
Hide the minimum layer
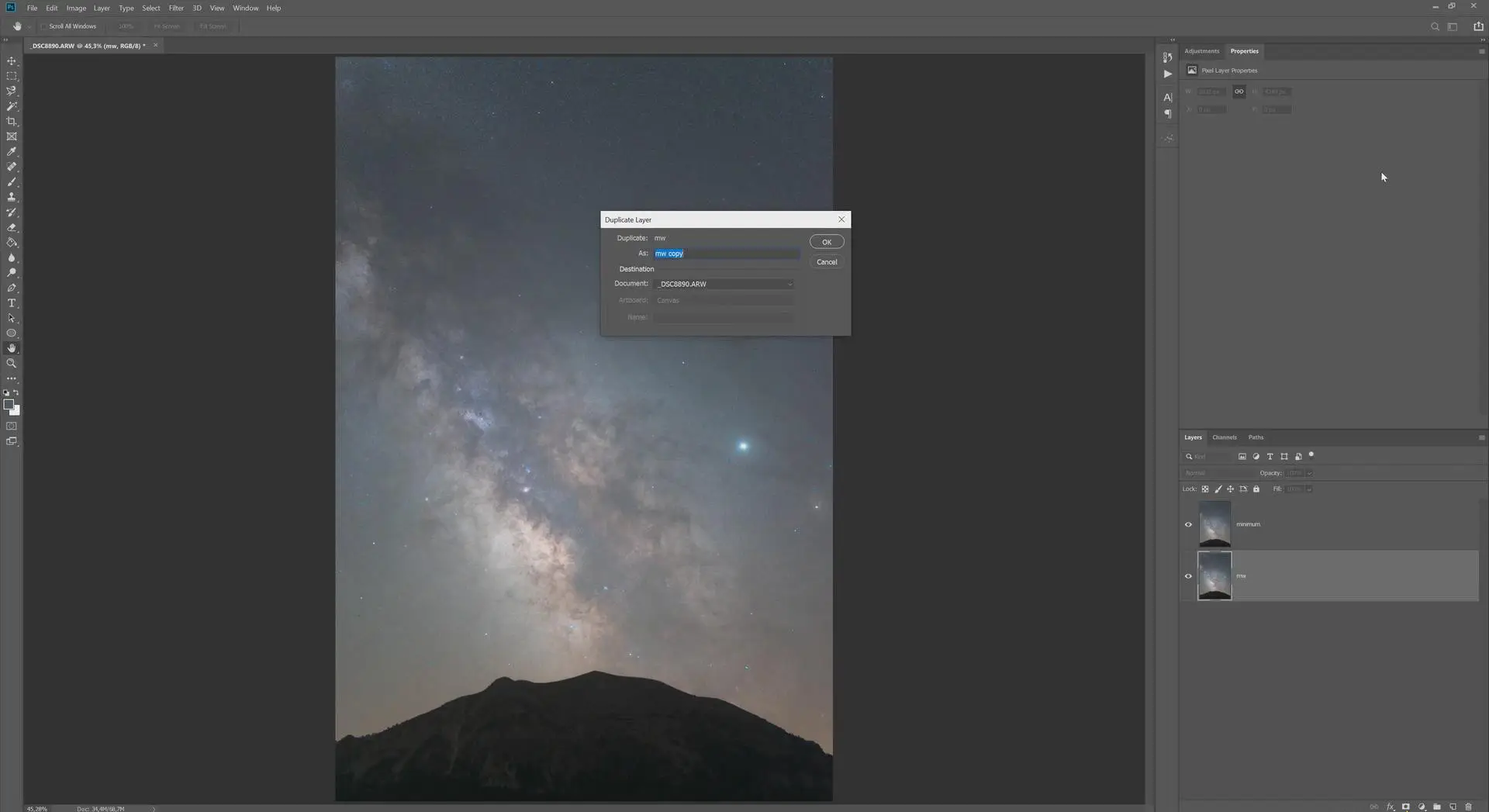tap(1188, 524)
